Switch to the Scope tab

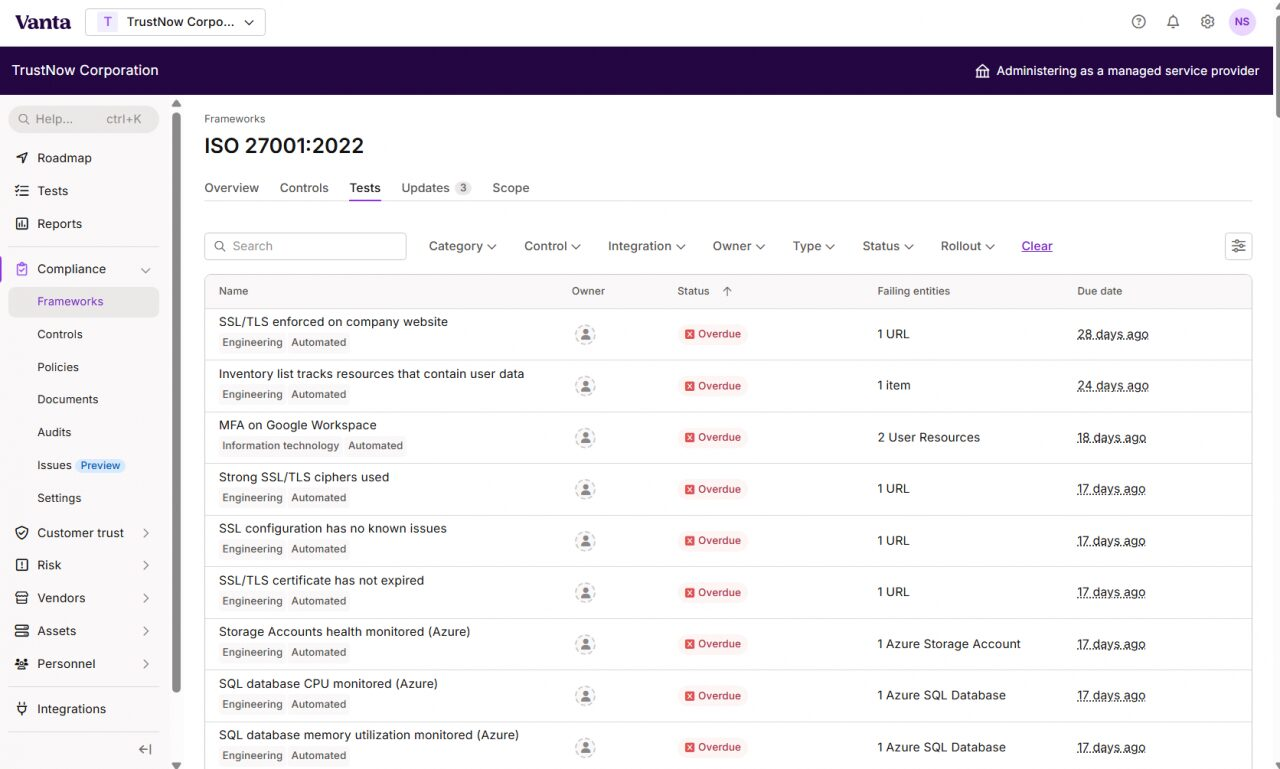tap(511, 188)
